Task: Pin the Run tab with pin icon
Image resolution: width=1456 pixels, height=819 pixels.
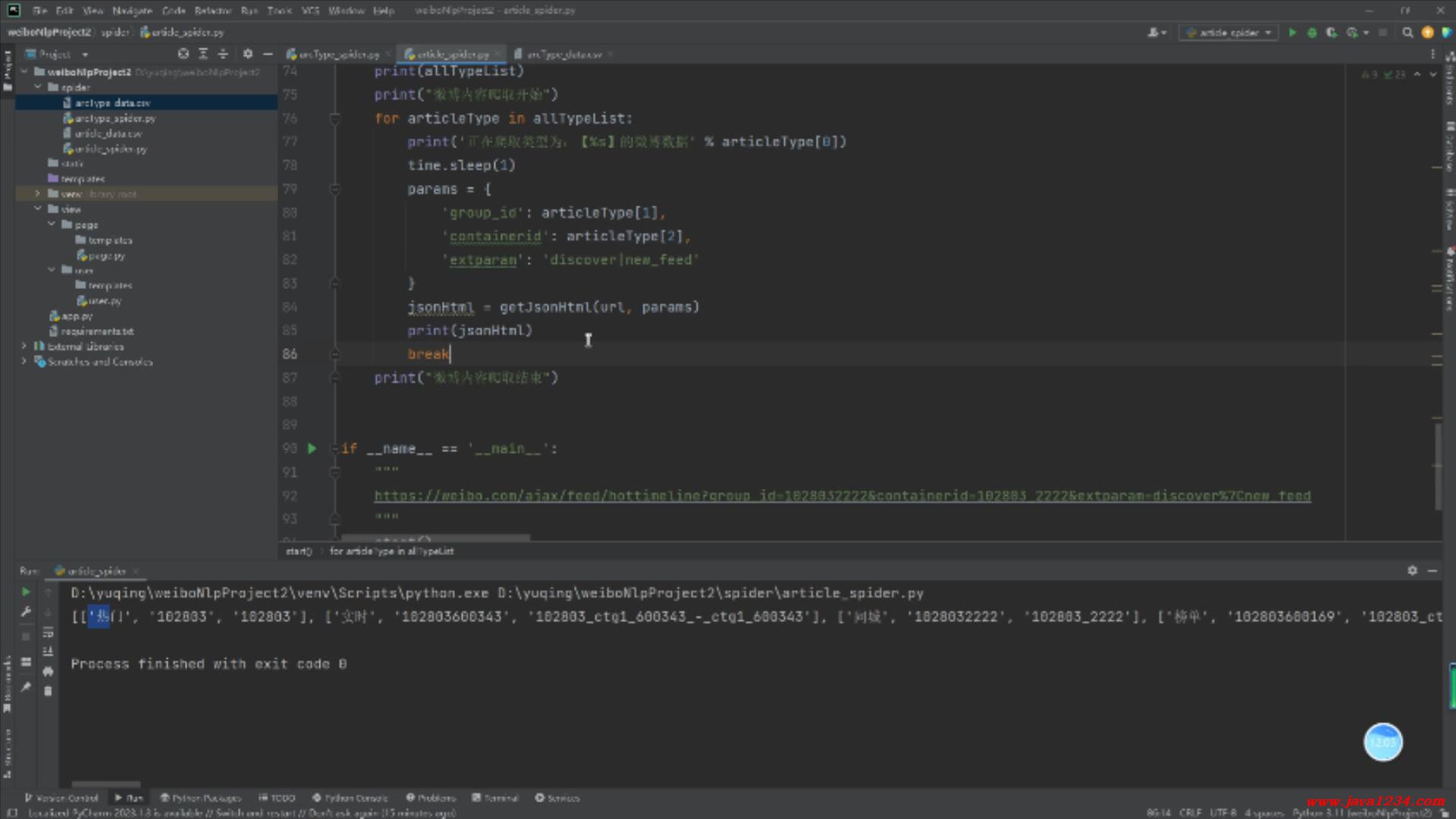Action: coord(26,687)
